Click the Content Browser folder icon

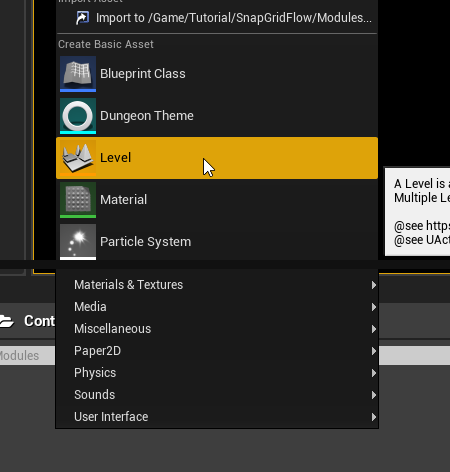[x=7, y=321]
